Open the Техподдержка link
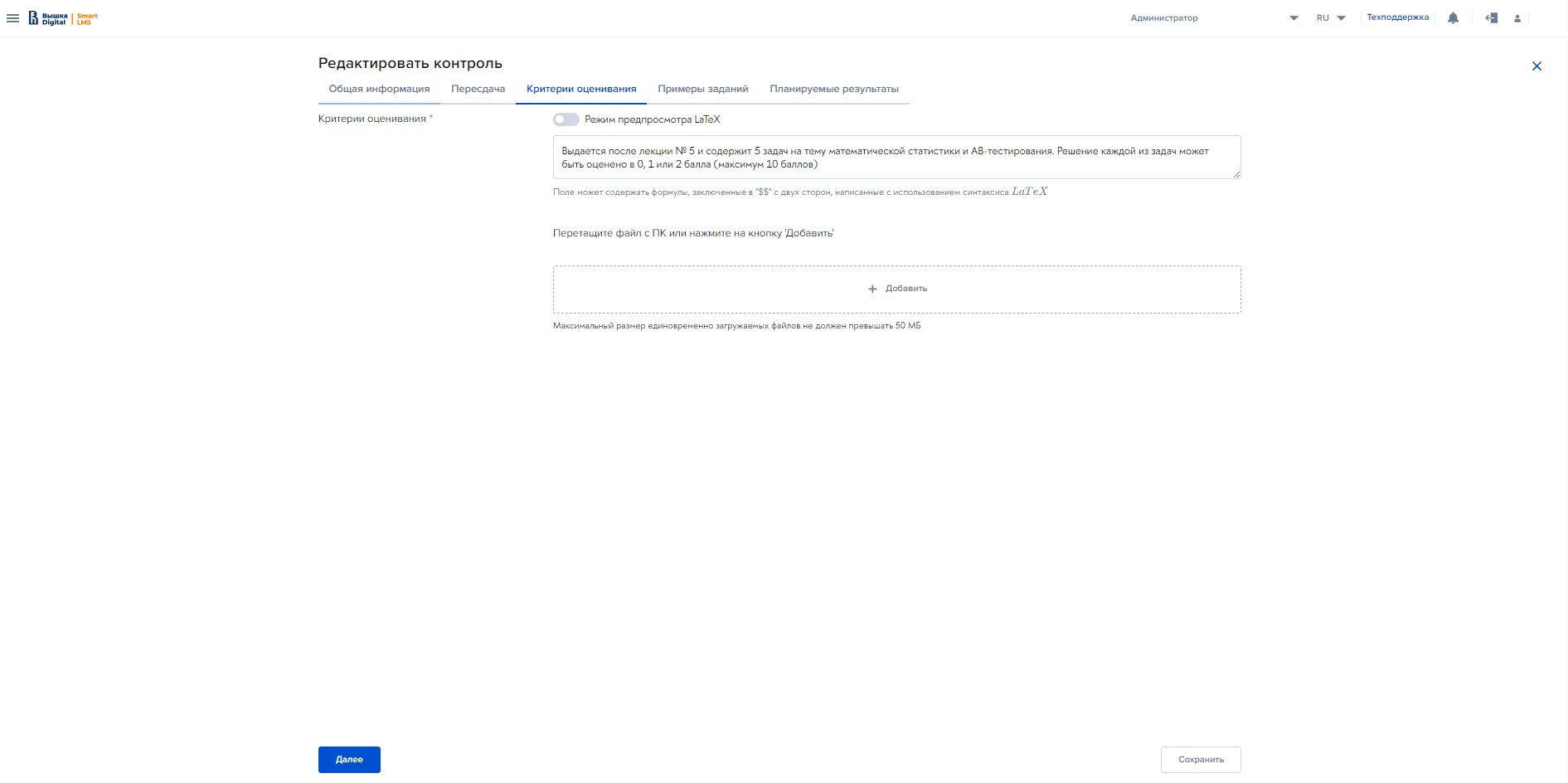The width and height of the screenshot is (1568, 783). coord(1397,17)
